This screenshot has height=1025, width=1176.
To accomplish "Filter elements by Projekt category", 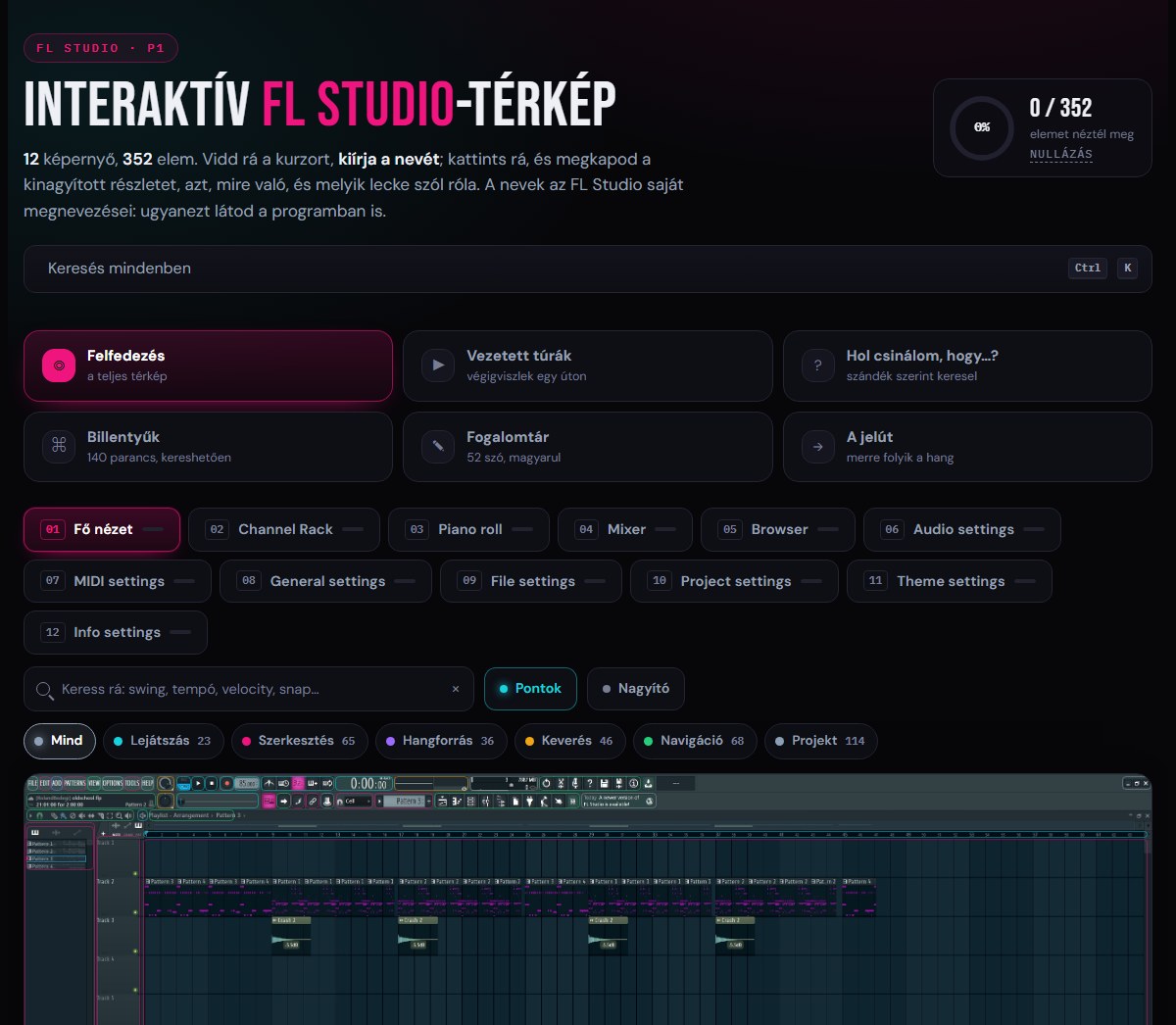I will click(x=821, y=741).
